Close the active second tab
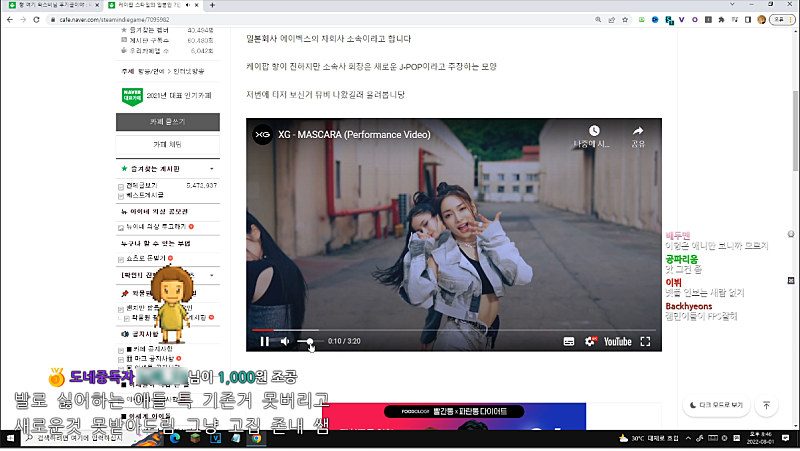 click(x=196, y=5)
